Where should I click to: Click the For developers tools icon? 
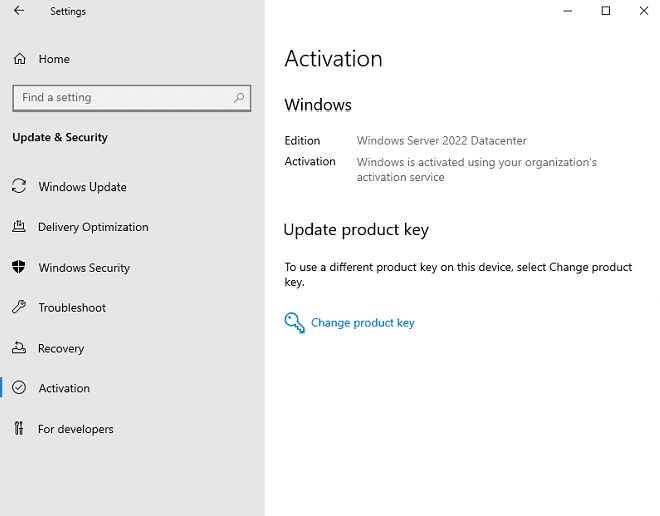(18, 429)
